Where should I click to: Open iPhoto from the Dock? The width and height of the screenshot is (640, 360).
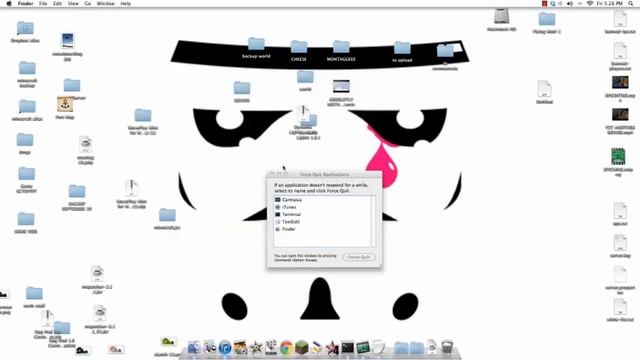coord(240,347)
